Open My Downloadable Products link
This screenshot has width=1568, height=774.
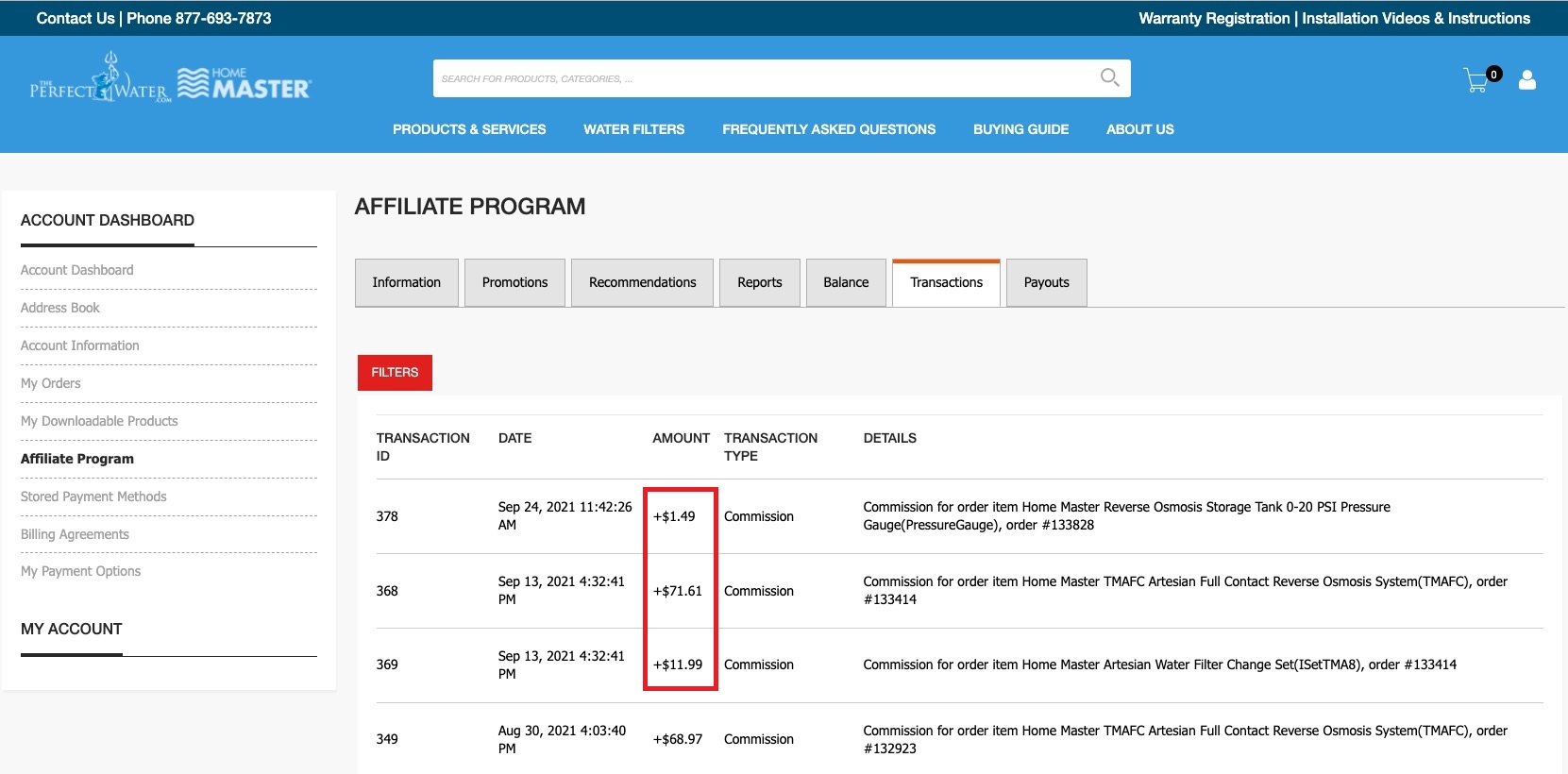(99, 421)
